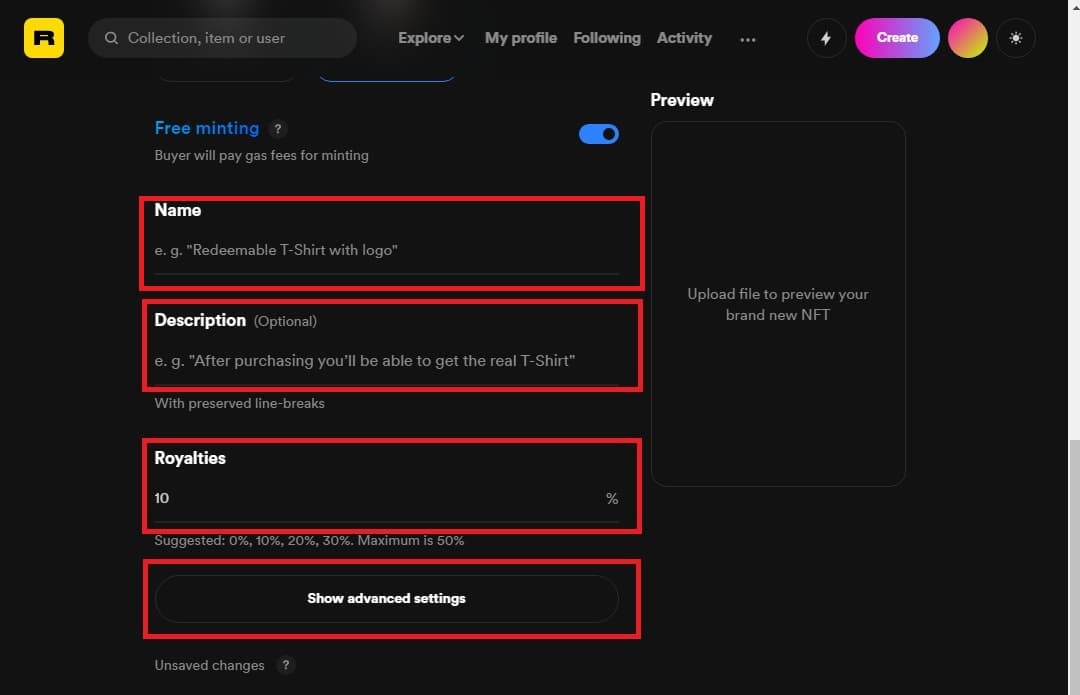Click the page vertical scrollbar
This screenshot has height=695, width=1080.
pos(1074,566)
